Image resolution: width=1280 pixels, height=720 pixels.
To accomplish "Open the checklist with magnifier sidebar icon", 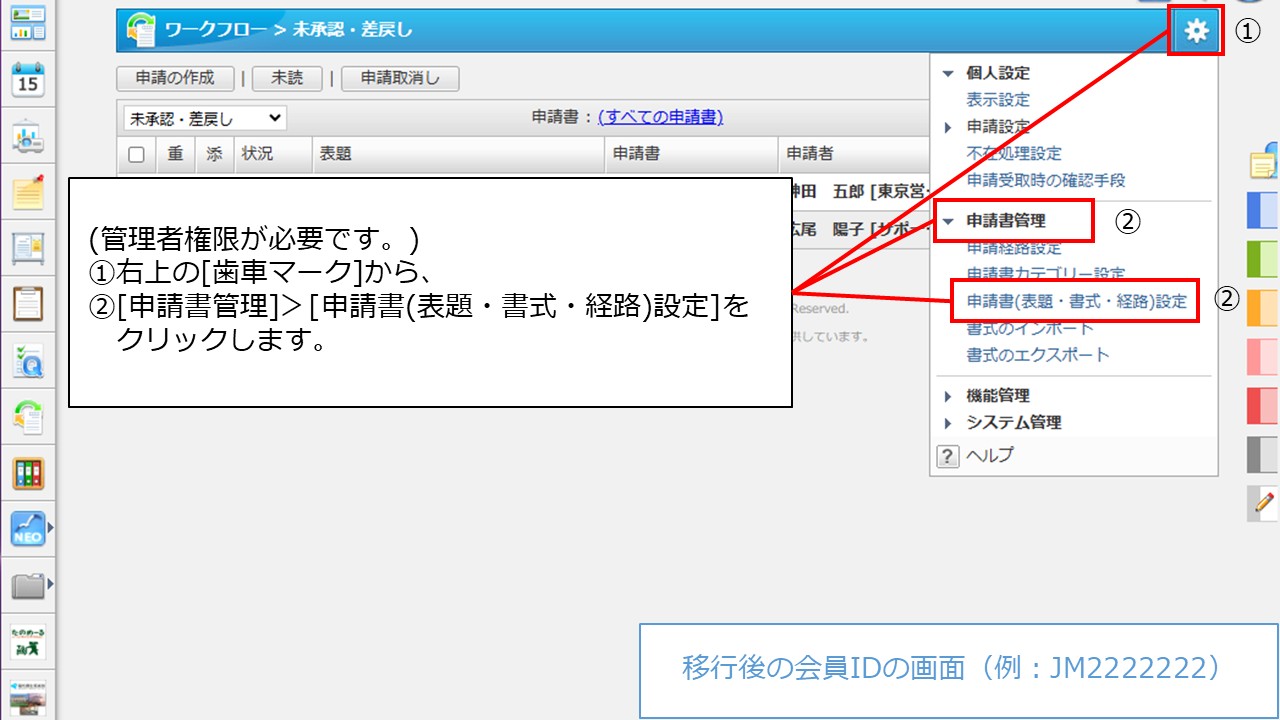I will (28, 359).
